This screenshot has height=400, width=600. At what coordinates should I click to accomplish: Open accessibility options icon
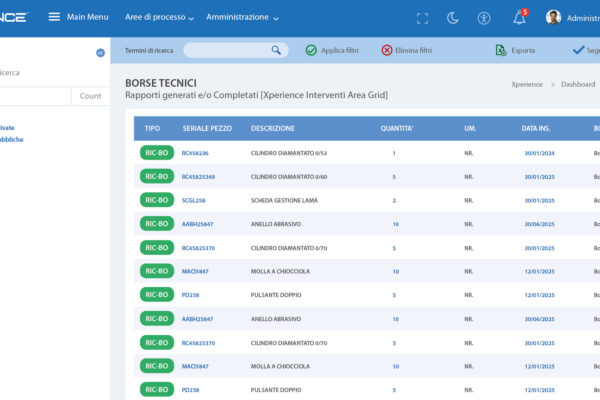[484, 18]
